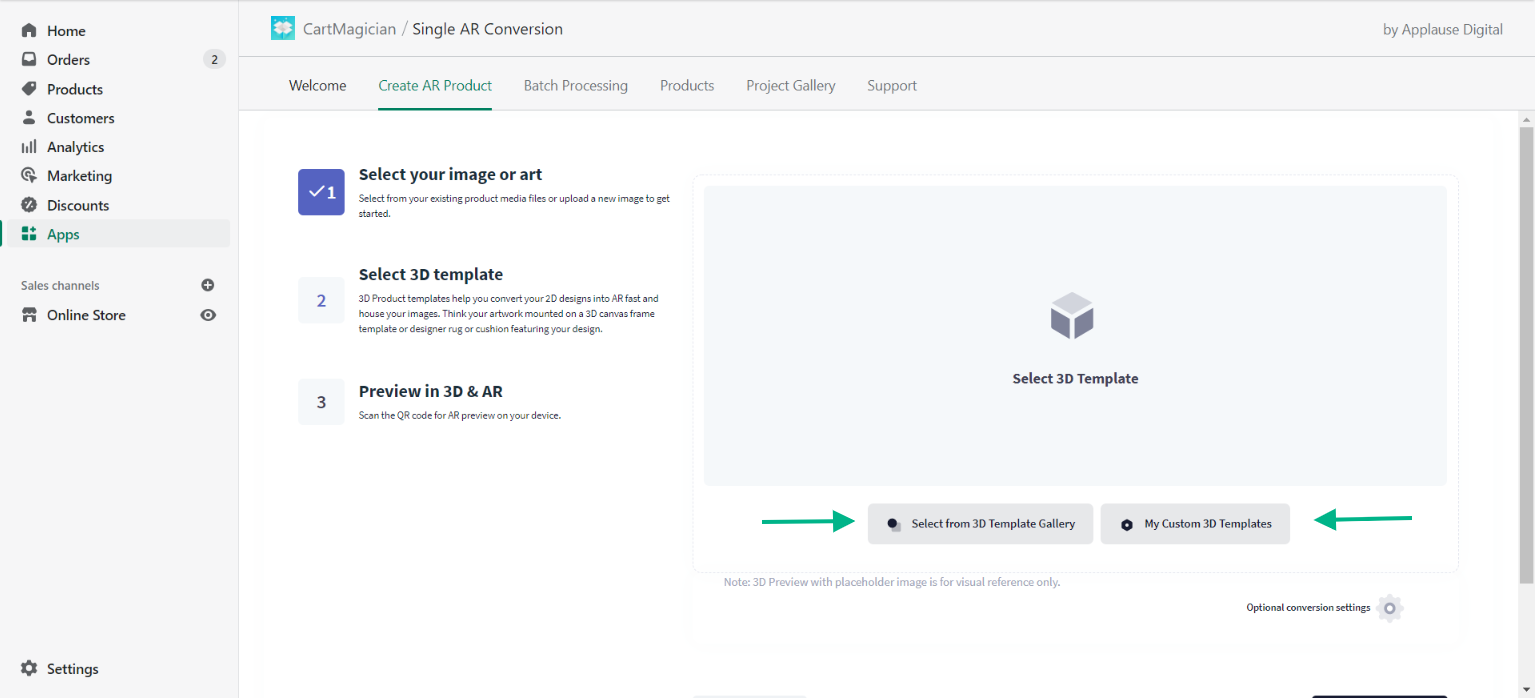
Task: Click the Home icon in the sidebar
Action: 28,29
